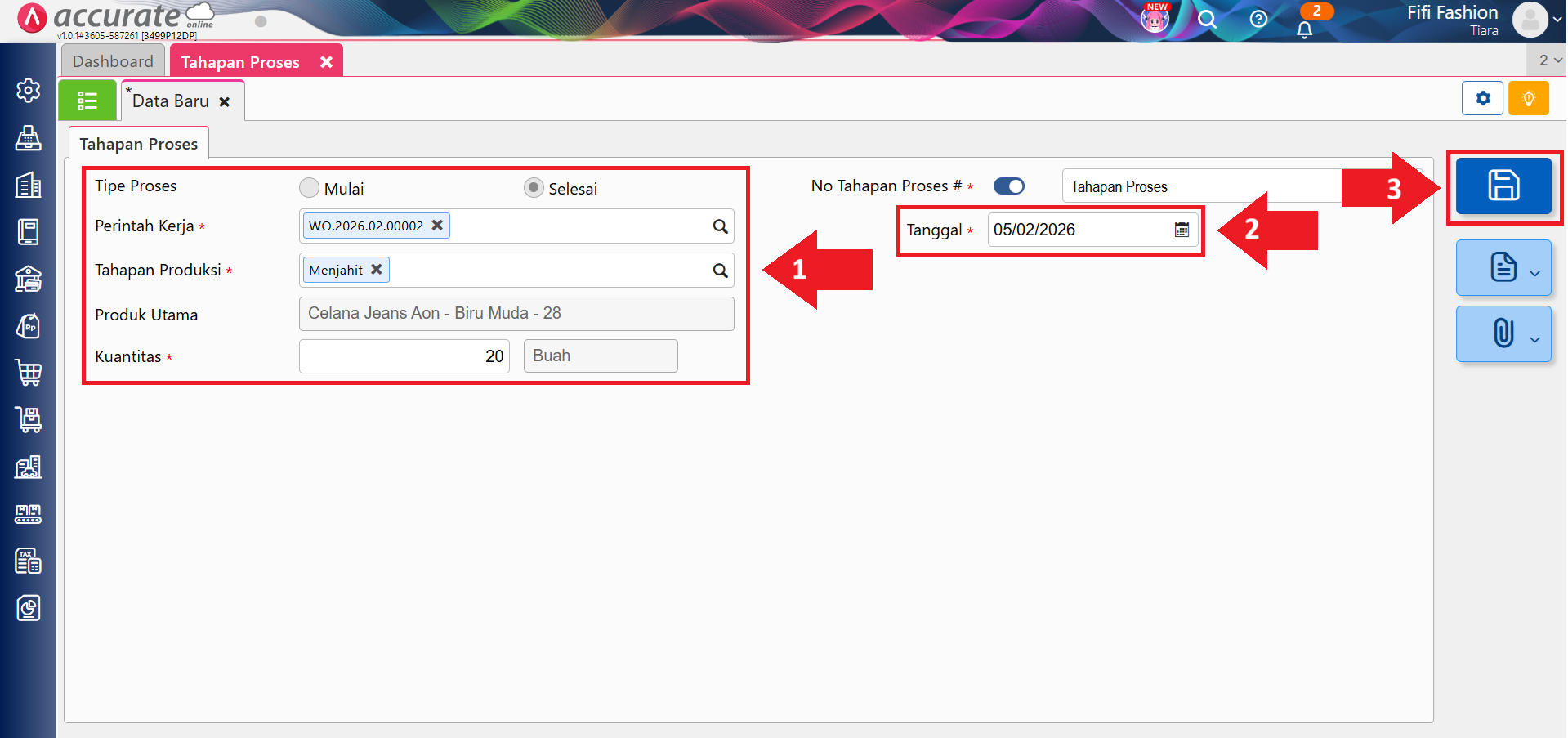This screenshot has height=738, width=1568.
Task: Click the search icon in Tahapan Produksi field
Action: tap(720, 271)
